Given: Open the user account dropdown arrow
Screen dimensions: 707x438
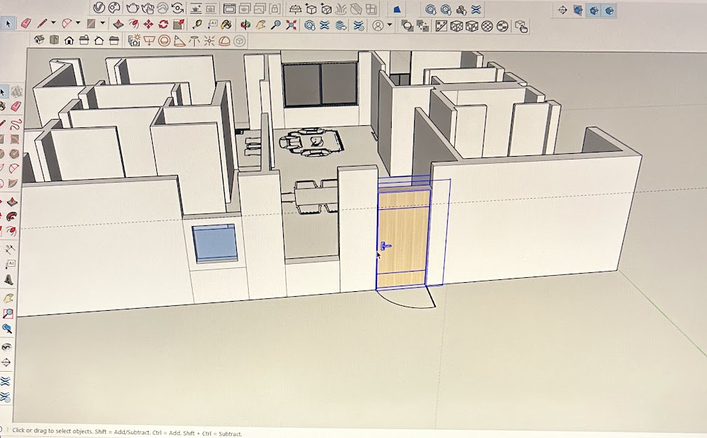Looking at the screenshot, I should pyautogui.click(x=390, y=25).
